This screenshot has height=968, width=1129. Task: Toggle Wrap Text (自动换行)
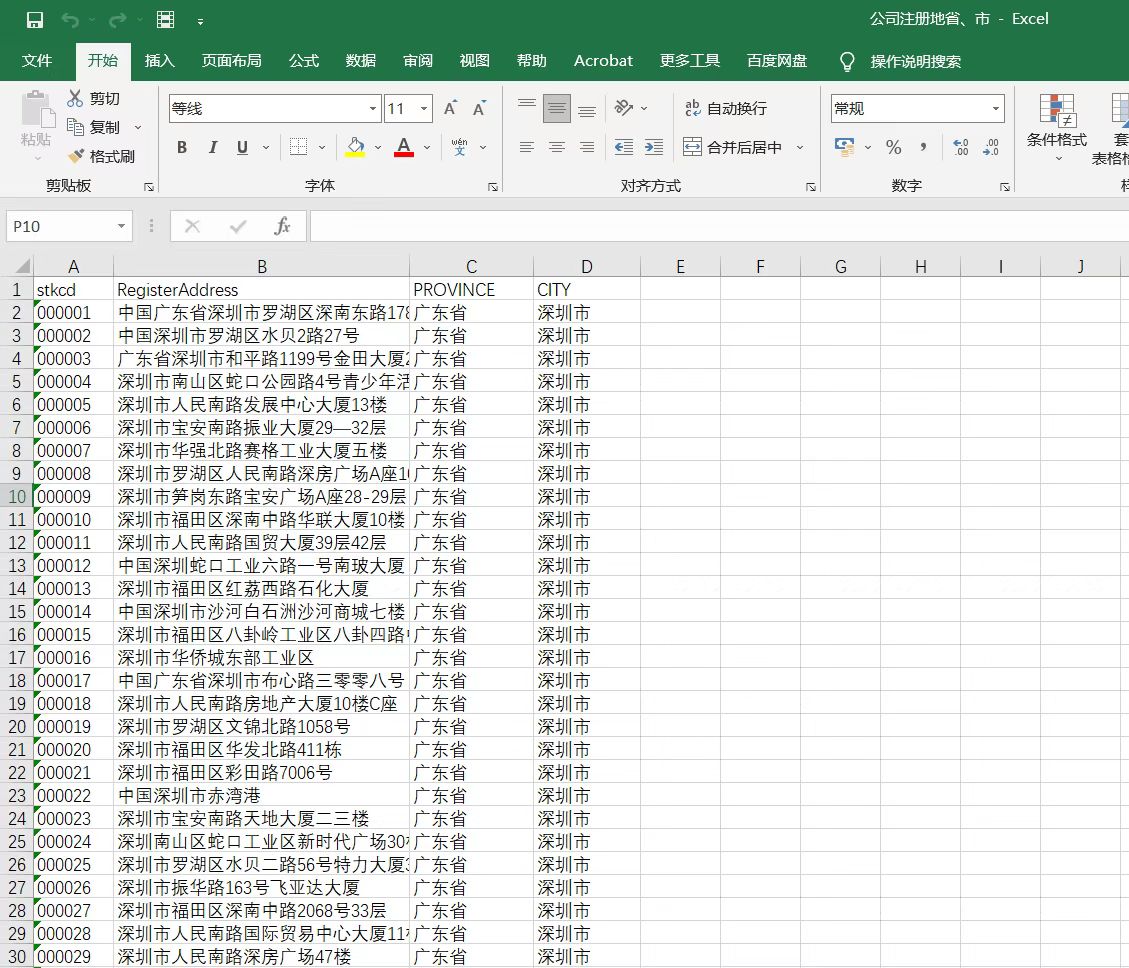(x=725, y=108)
